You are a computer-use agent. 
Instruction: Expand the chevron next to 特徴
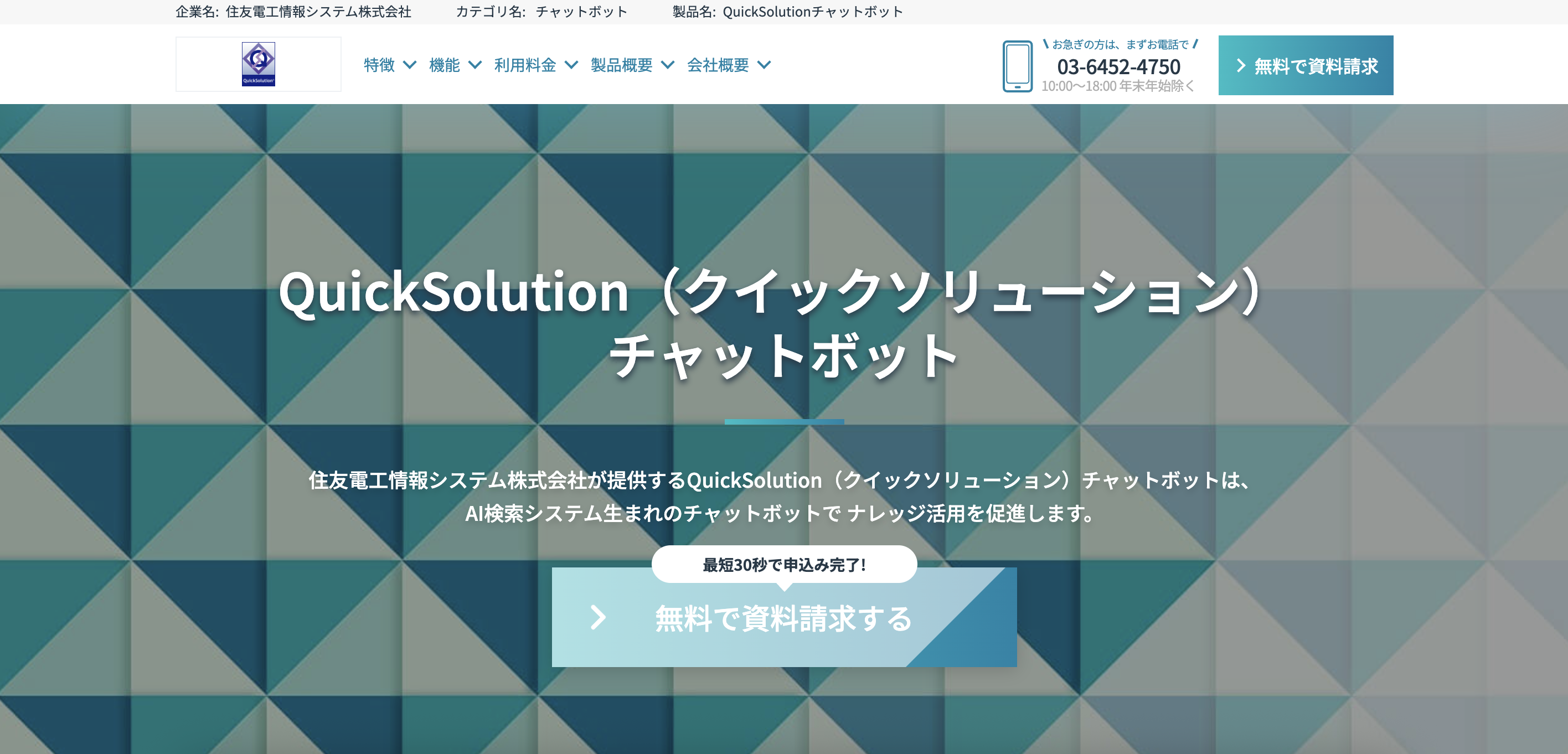pos(410,65)
